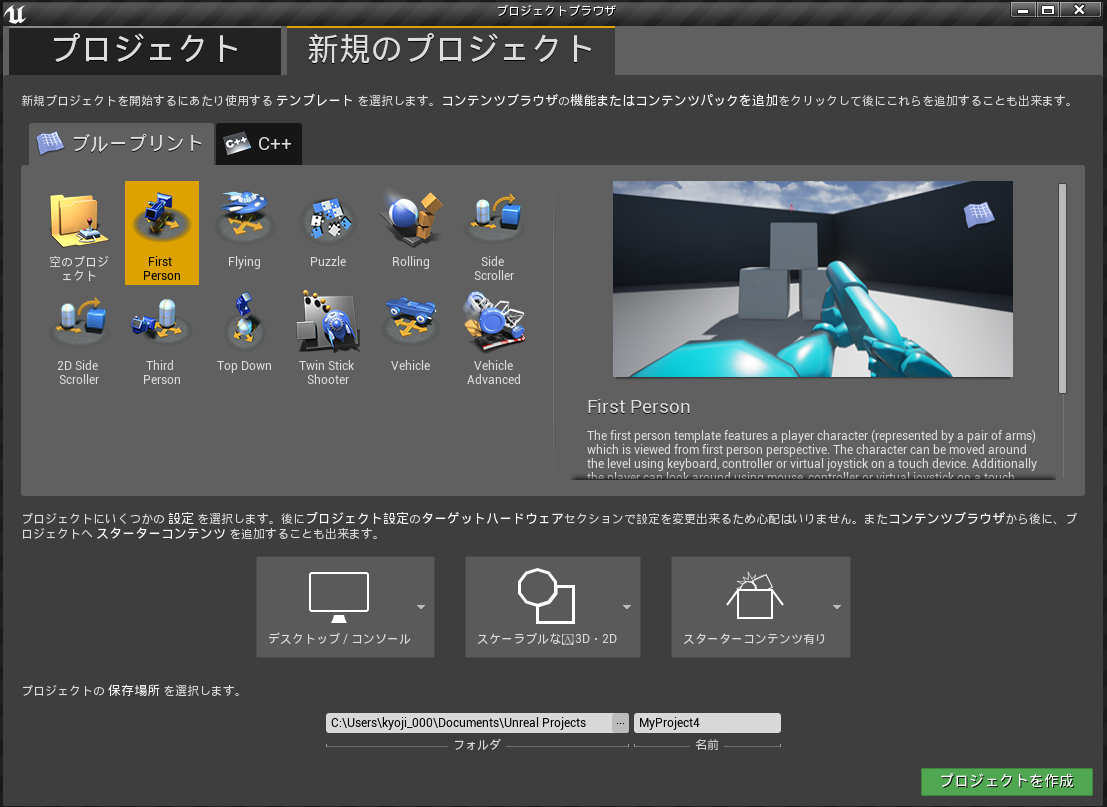Click the プロジェクトを作成 button
The width and height of the screenshot is (1107, 807).
click(1006, 781)
